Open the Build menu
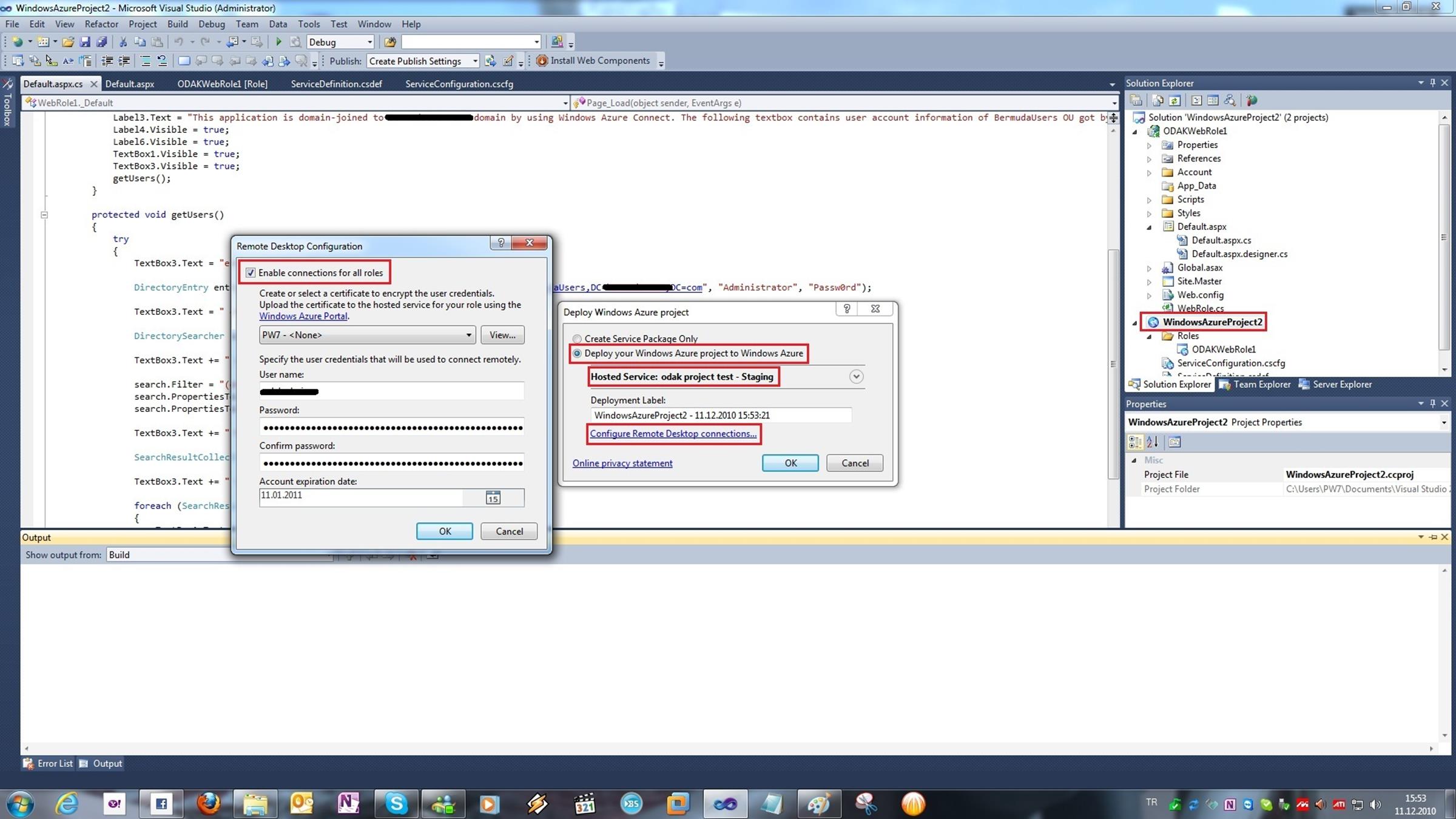The height and width of the screenshot is (819, 1456). pos(177,24)
